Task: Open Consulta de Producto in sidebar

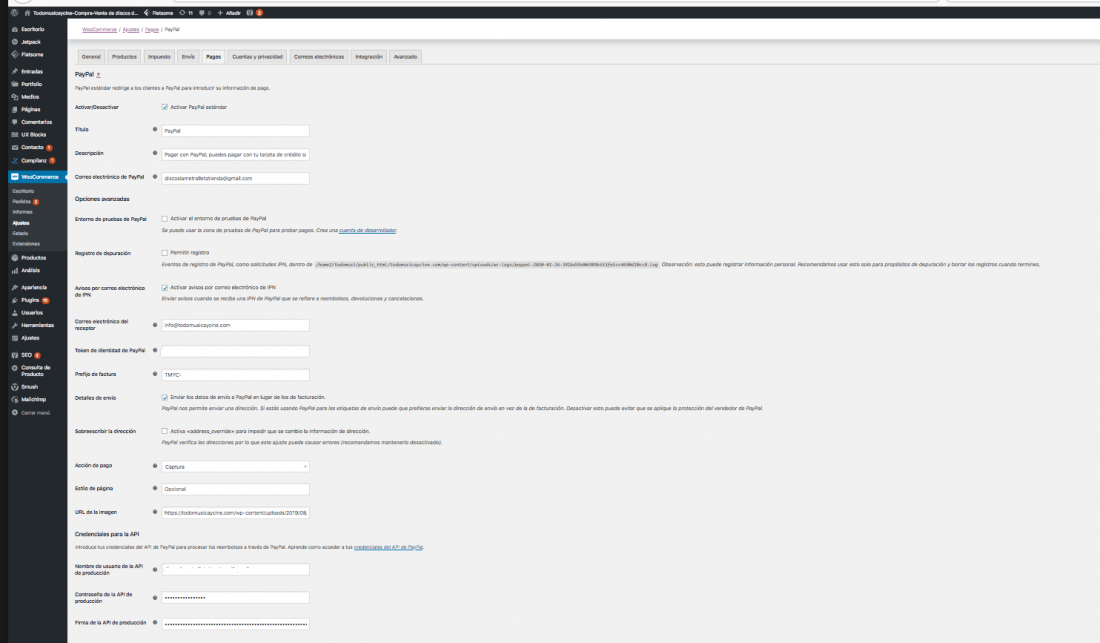Action: click(35, 371)
